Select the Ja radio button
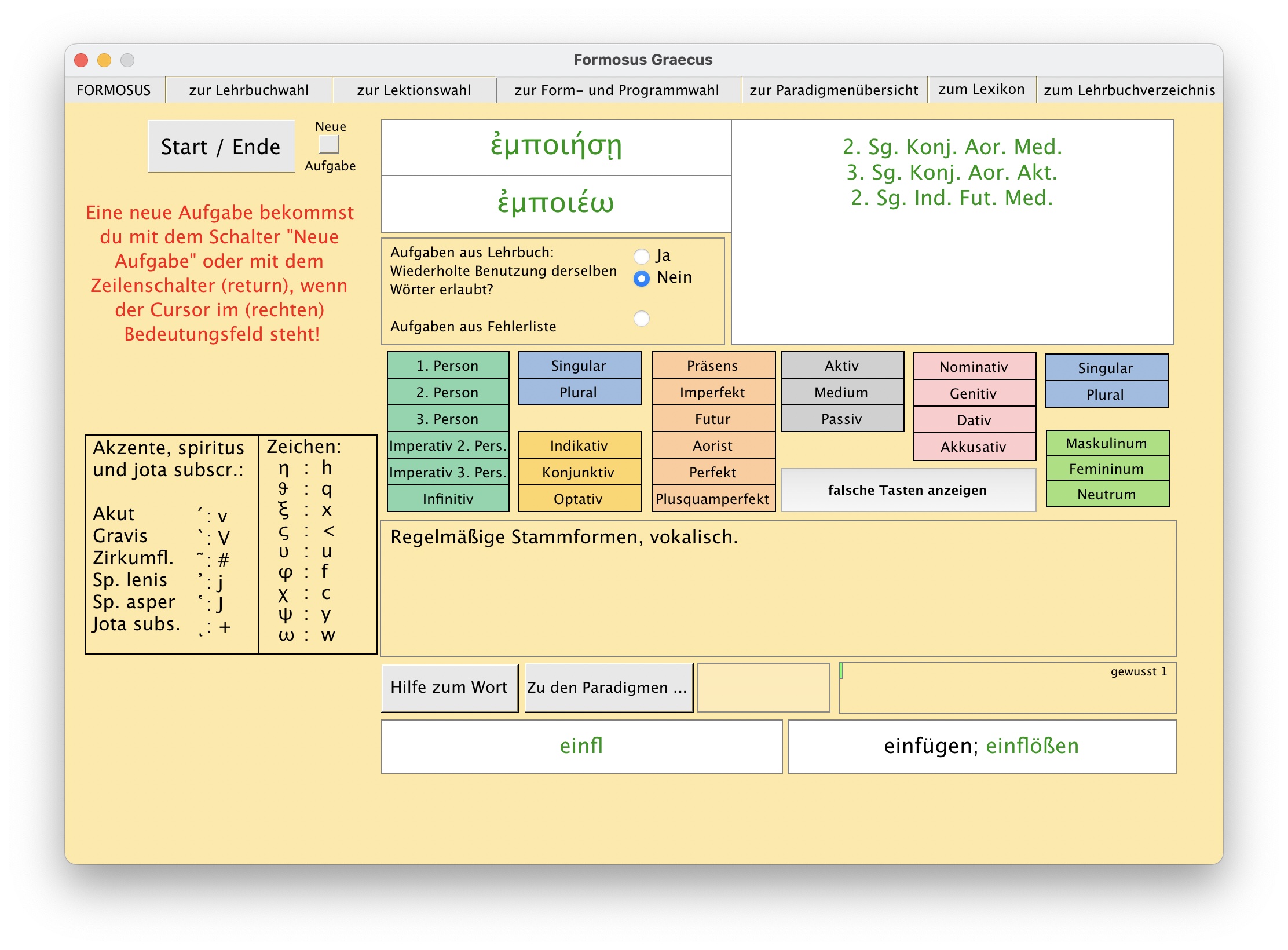Viewport: 1288px width, 950px height. [x=642, y=256]
